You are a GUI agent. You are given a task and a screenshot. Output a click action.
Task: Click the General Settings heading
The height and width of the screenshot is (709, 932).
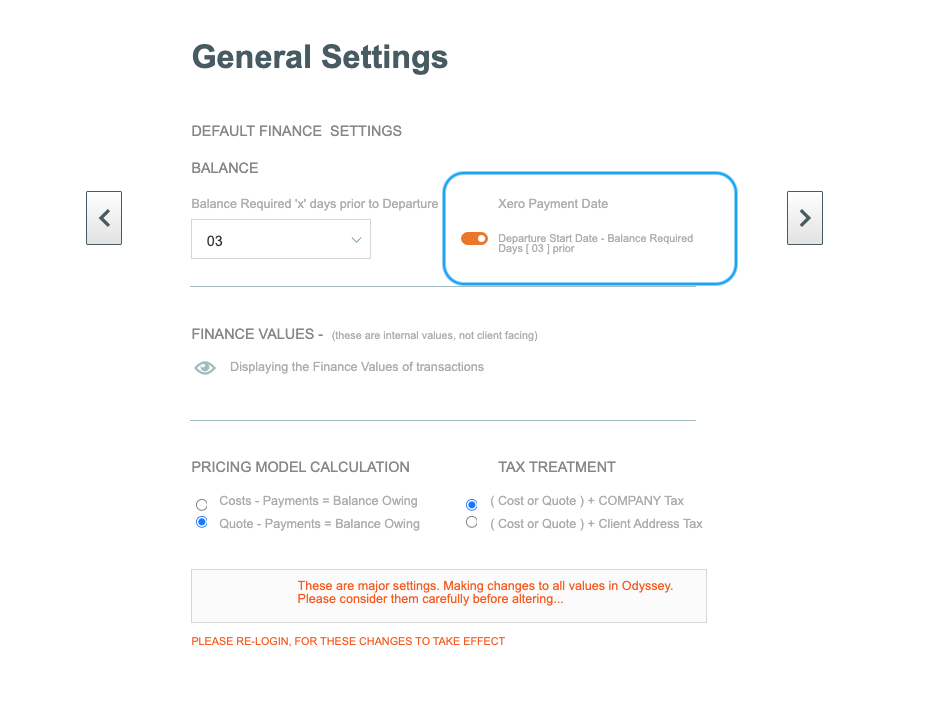point(320,58)
